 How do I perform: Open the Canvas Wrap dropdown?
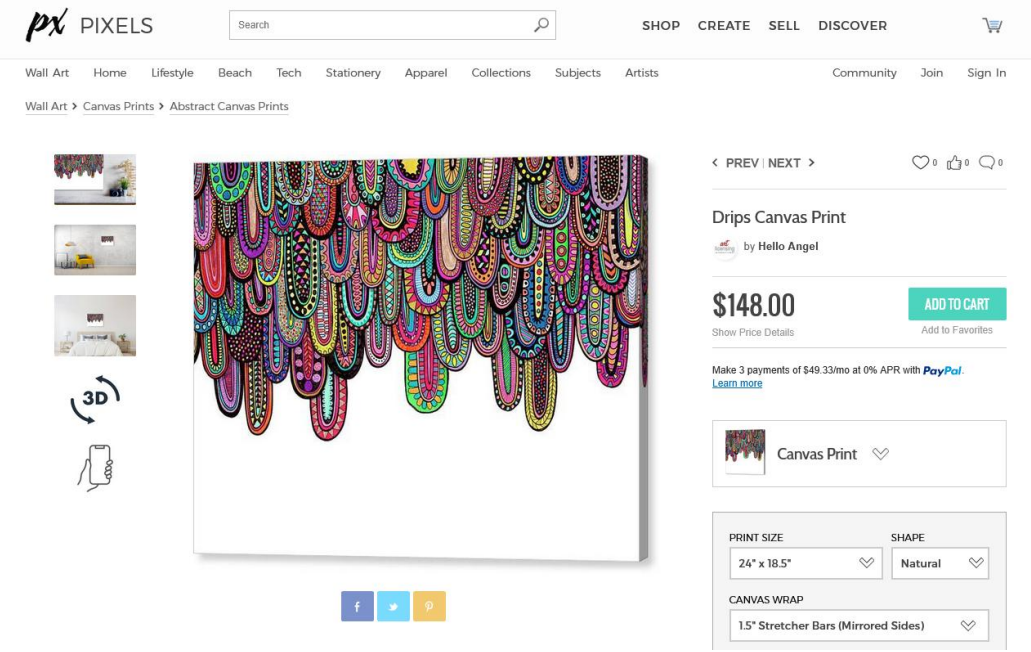[x=859, y=626]
